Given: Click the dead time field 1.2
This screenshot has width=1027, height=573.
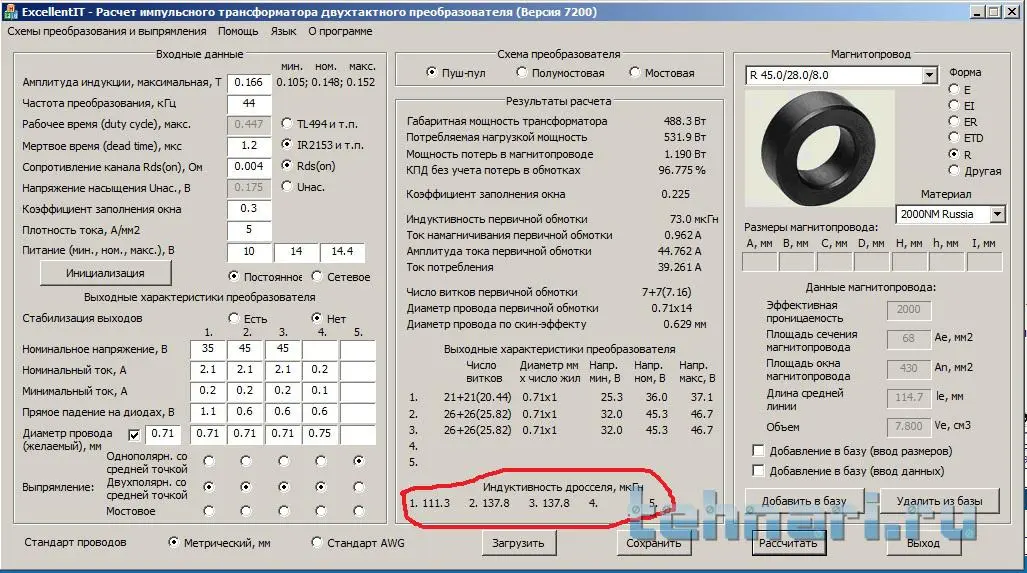Looking at the screenshot, I should (x=249, y=145).
